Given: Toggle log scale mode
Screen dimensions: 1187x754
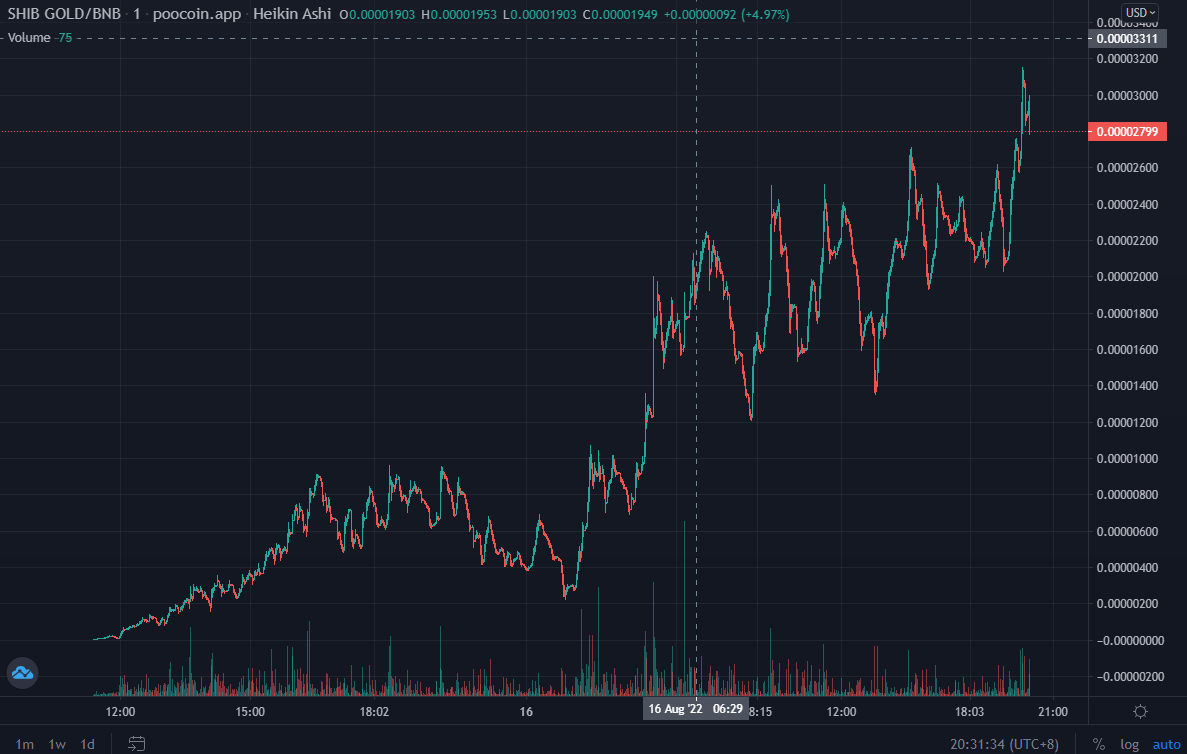Looking at the screenshot, I should coord(1129,744).
